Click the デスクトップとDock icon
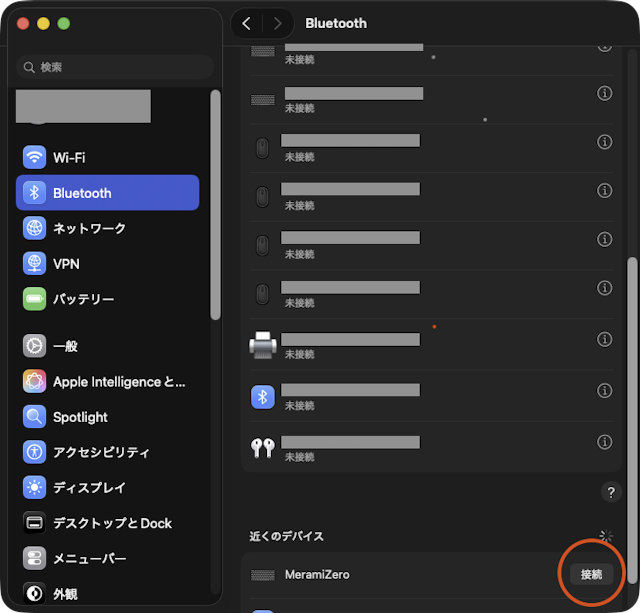This screenshot has width=640, height=613. [34, 523]
